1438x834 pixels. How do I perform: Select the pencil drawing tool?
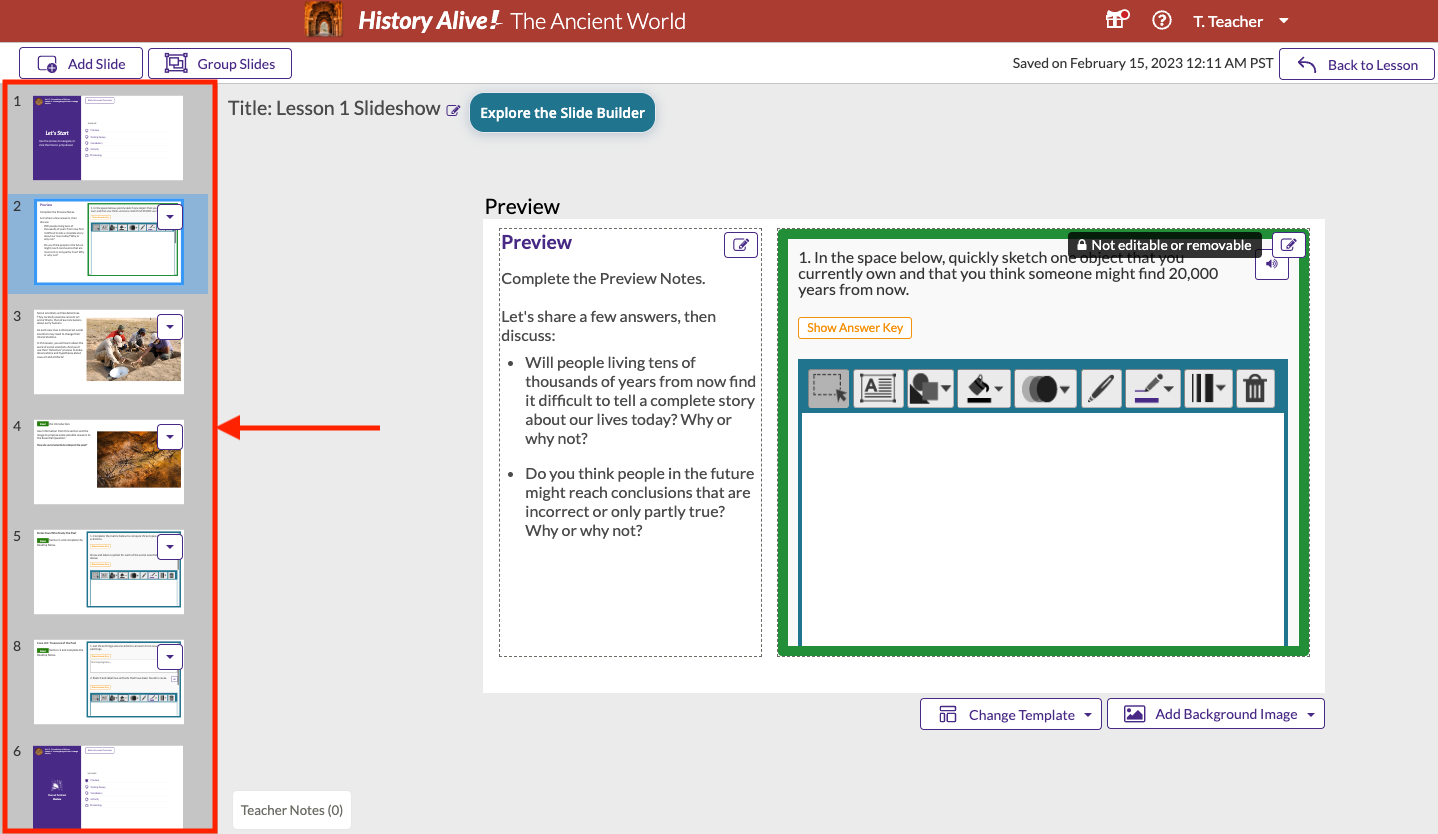1101,388
